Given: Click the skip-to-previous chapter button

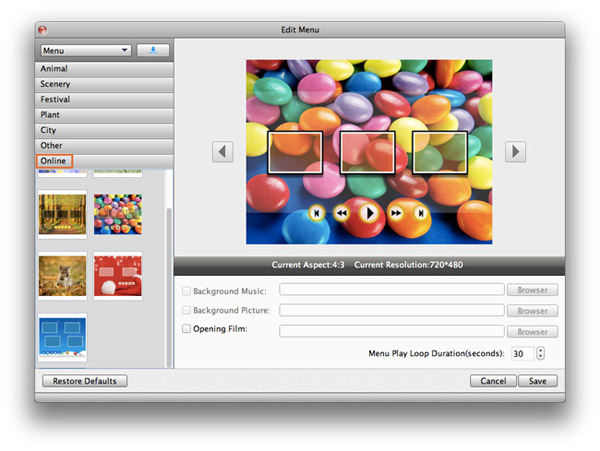Looking at the screenshot, I should pyautogui.click(x=317, y=213).
